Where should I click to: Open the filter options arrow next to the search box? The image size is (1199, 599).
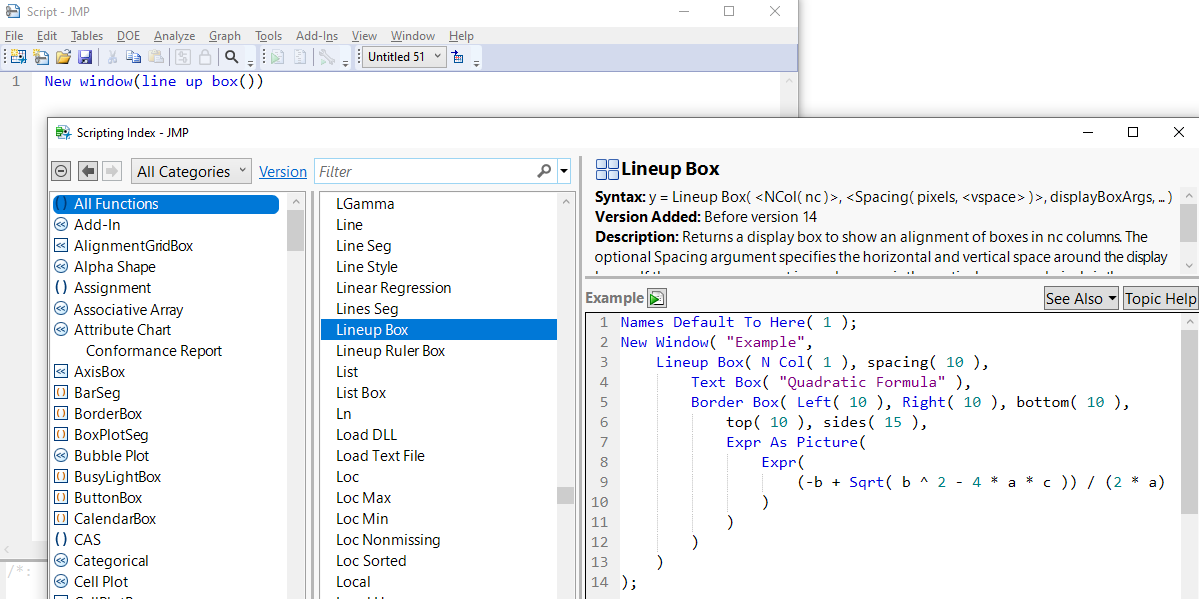click(564, 171)
